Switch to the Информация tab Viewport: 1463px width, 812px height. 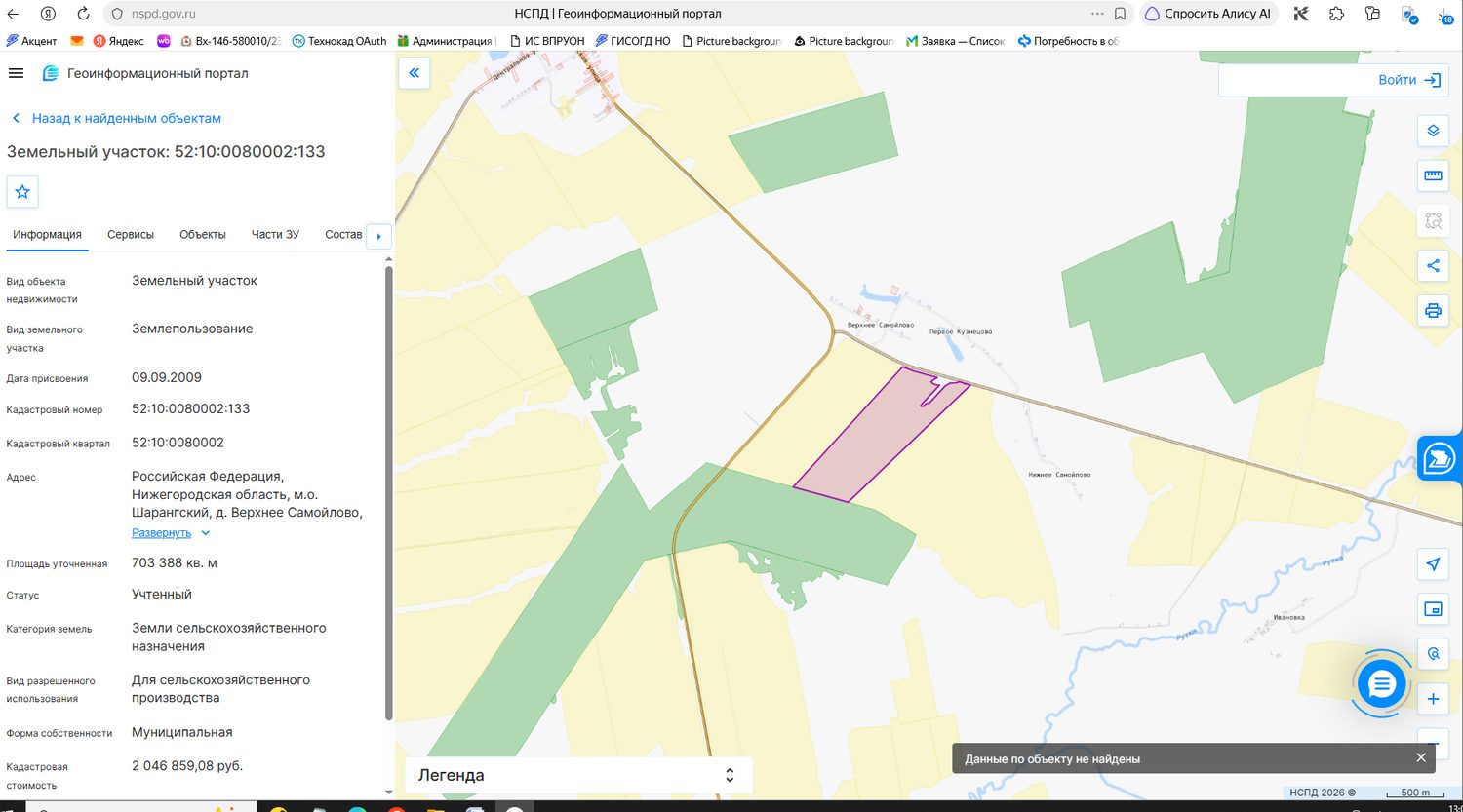(47, 235)
